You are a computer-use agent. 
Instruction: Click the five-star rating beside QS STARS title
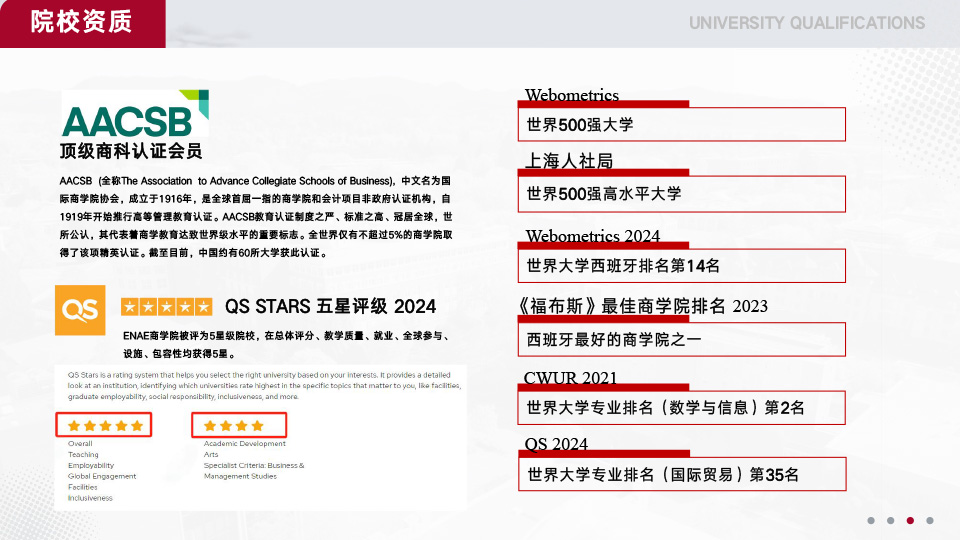(x=166, y=307)
